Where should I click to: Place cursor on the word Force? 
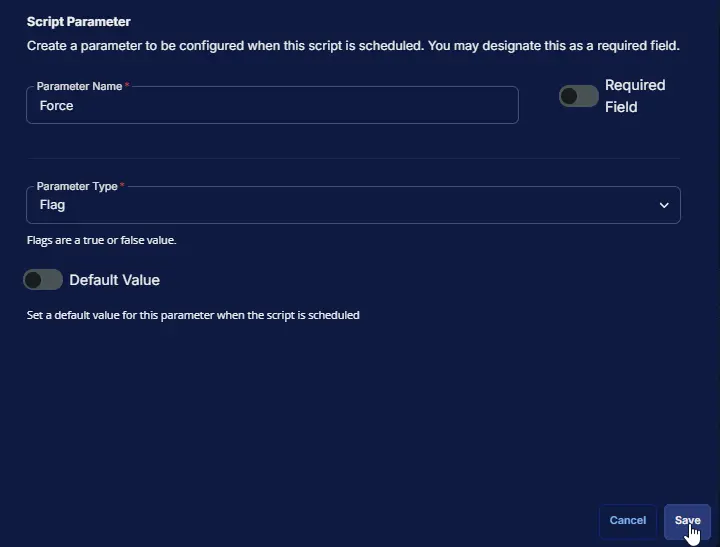57,106
